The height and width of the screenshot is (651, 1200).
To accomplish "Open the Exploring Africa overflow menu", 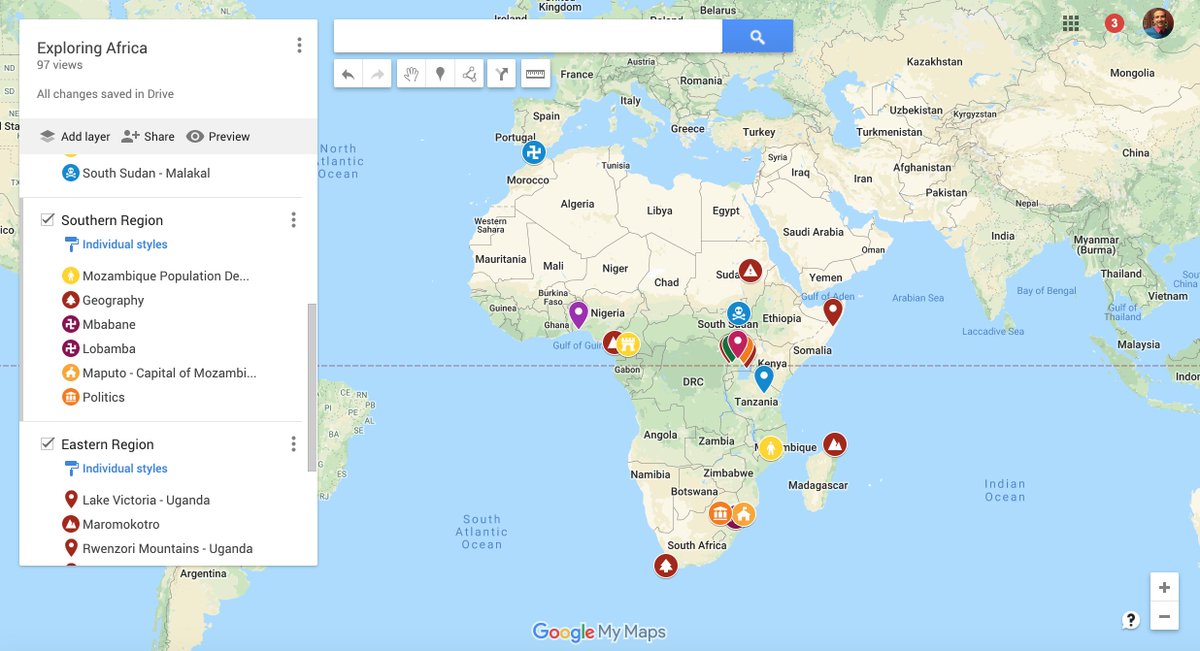I will point(298,44).
